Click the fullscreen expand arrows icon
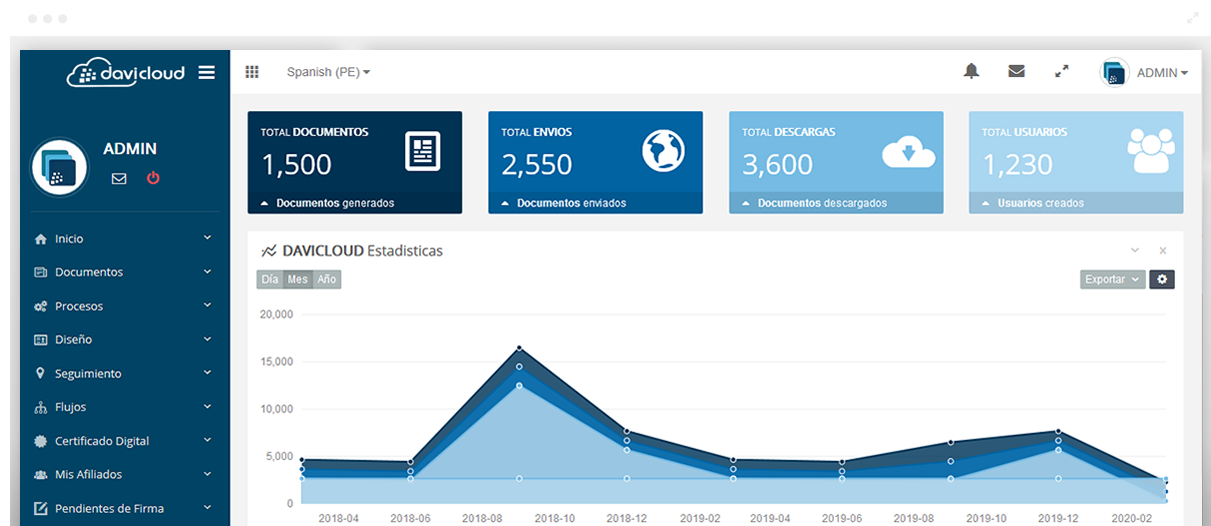 pos(1062,71)
